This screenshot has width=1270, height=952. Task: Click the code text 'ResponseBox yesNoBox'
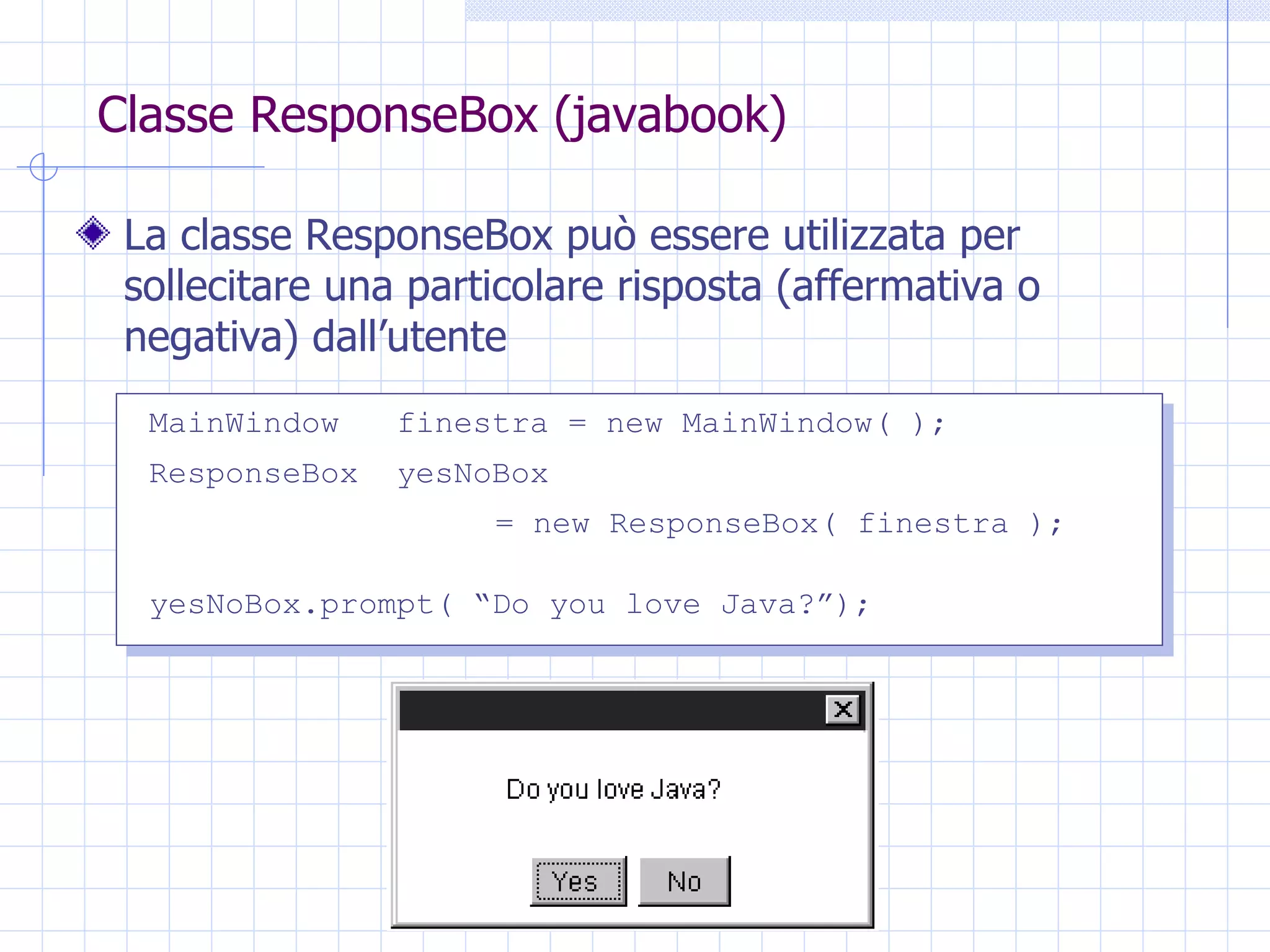349,475
